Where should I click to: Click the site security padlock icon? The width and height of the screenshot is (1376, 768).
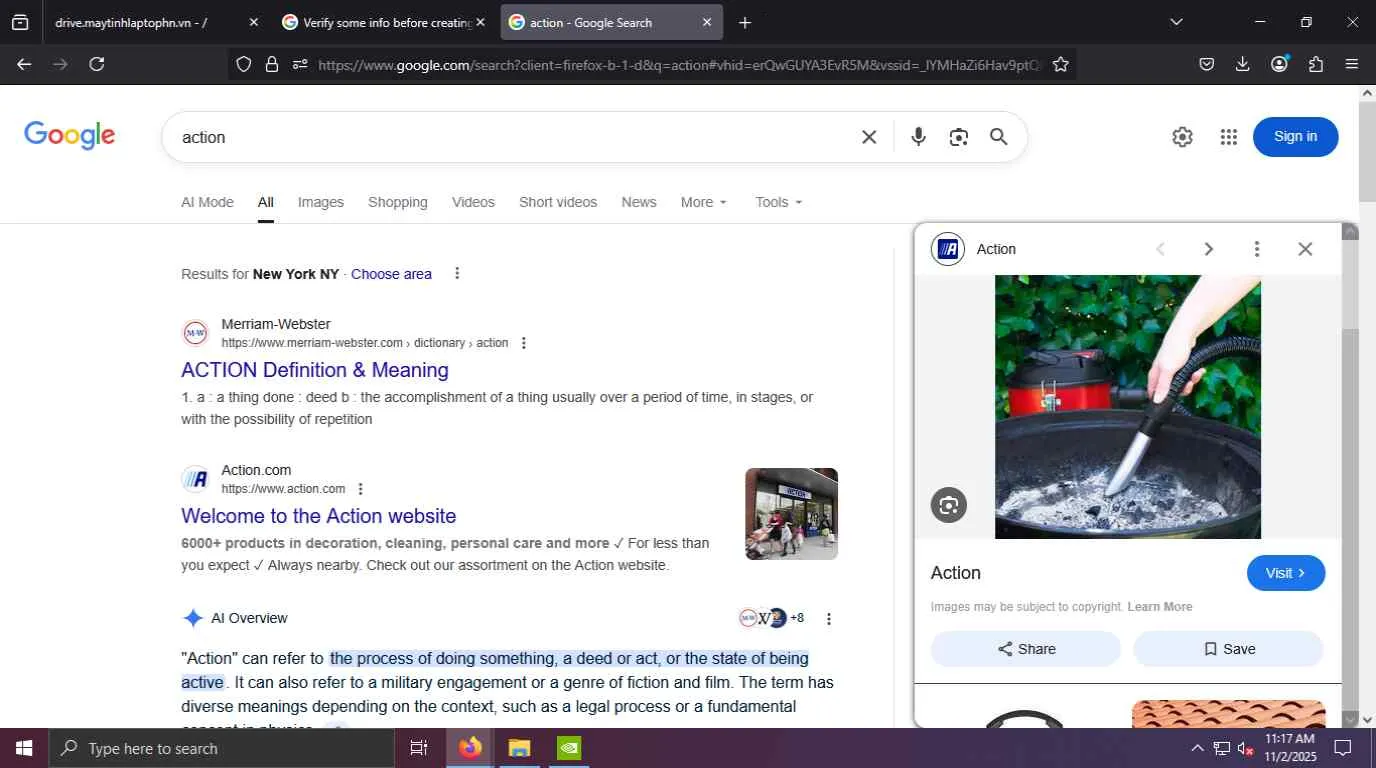[271, 64]
